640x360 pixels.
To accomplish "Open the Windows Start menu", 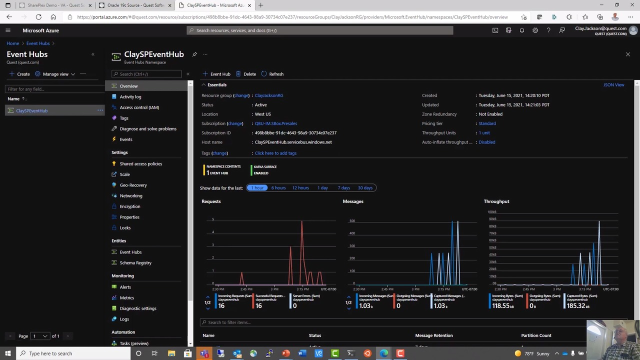I will [x=8, y=353].
